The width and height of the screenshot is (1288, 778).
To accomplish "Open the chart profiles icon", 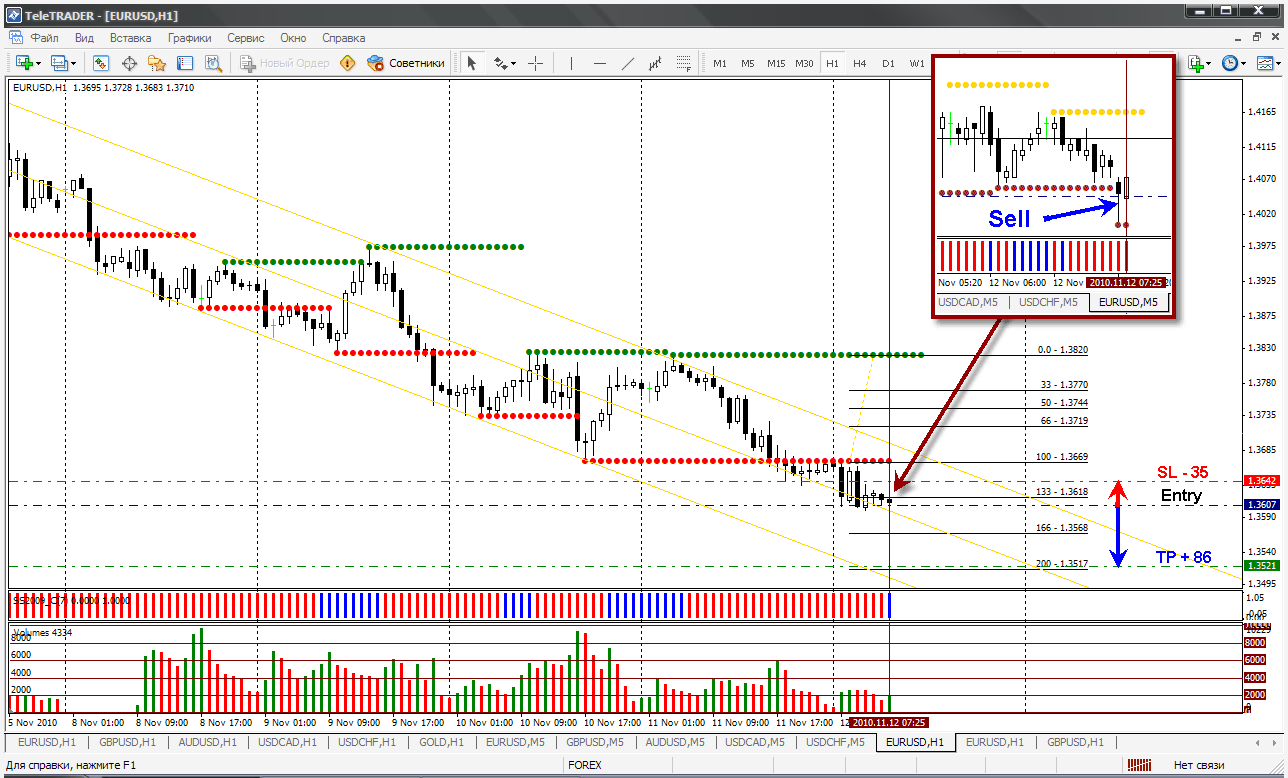I will pos(59,63).
